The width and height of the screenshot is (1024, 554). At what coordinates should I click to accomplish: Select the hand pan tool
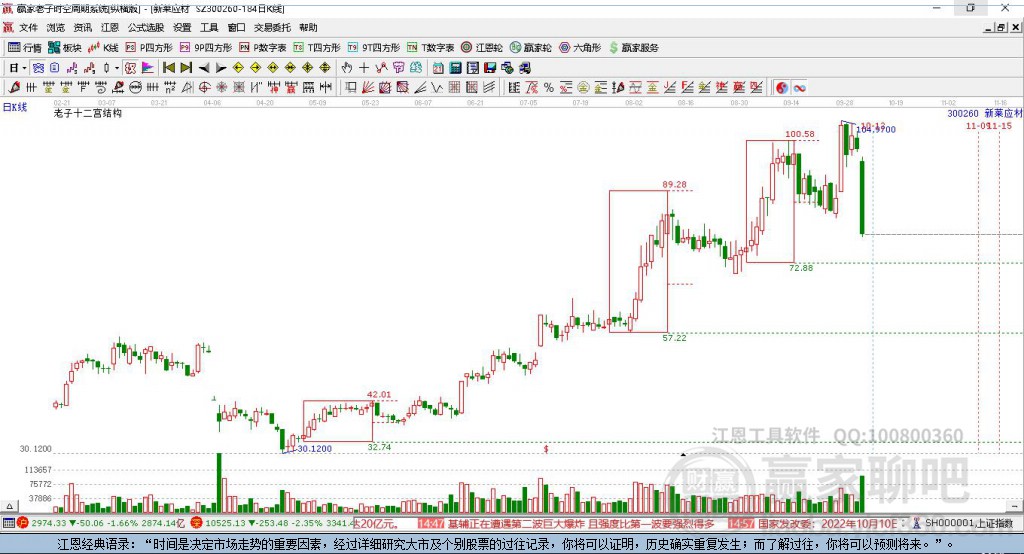tap(347, 68)
